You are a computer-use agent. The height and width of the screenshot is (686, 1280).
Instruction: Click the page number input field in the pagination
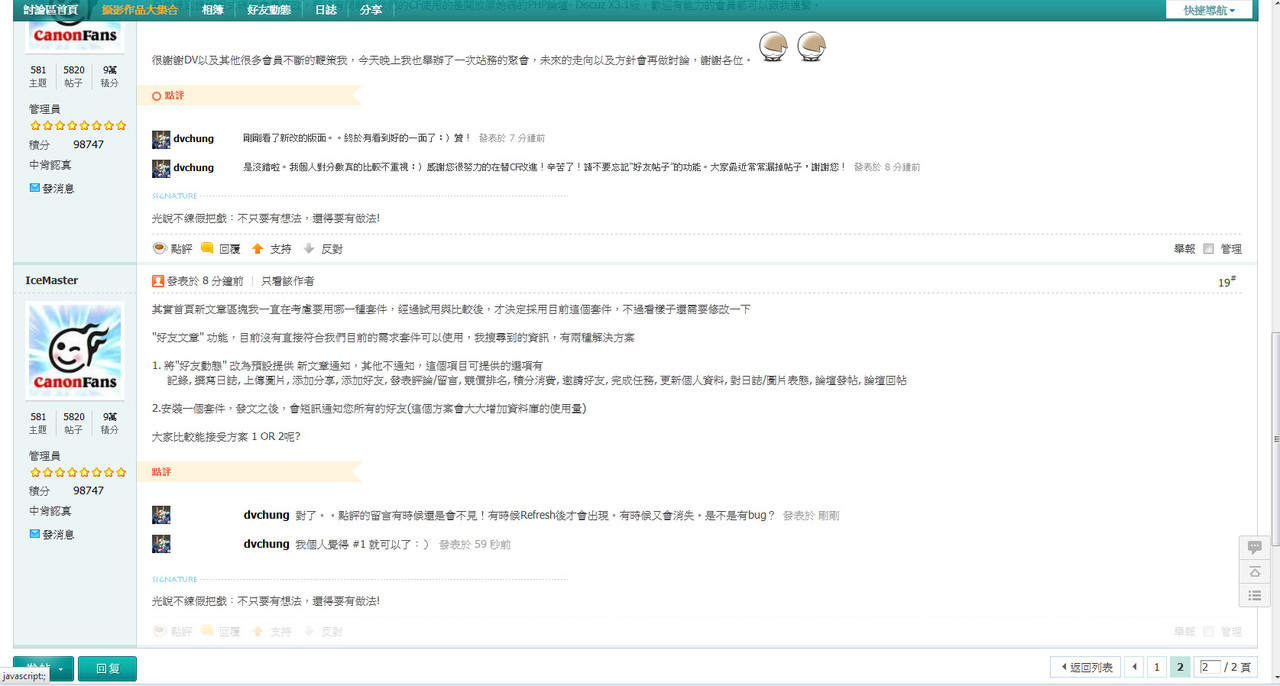[1210, 667]
